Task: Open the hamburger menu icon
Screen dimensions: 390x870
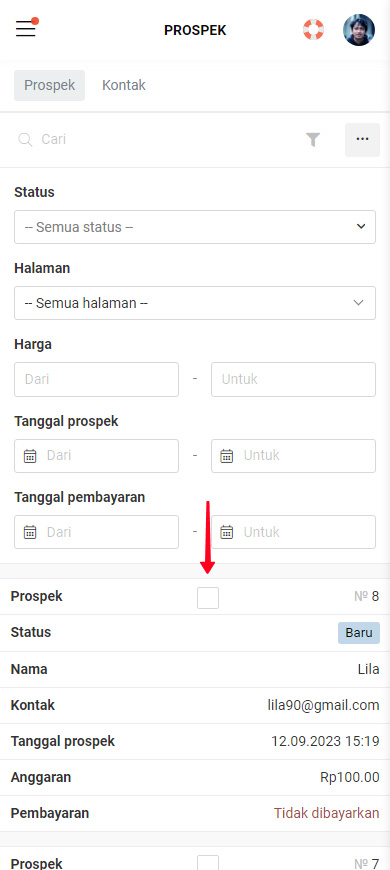Action: point(26,28)
